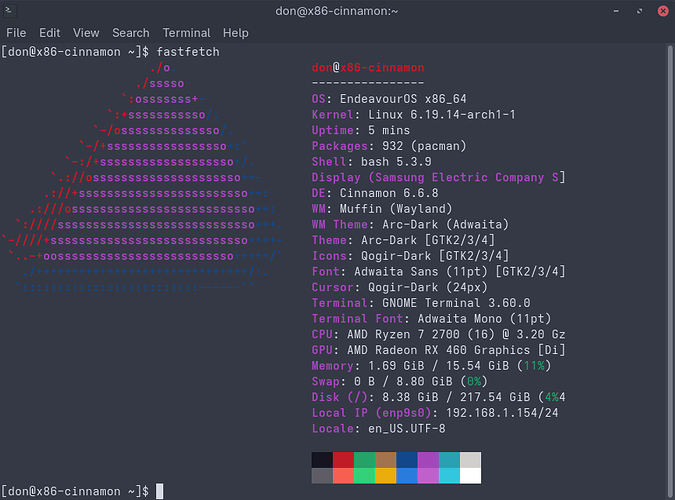Click the typed command fastfetch
Image resolution: width=675 pixels, height=500 pixels.
pyautogui.click(x=188, y=52)
